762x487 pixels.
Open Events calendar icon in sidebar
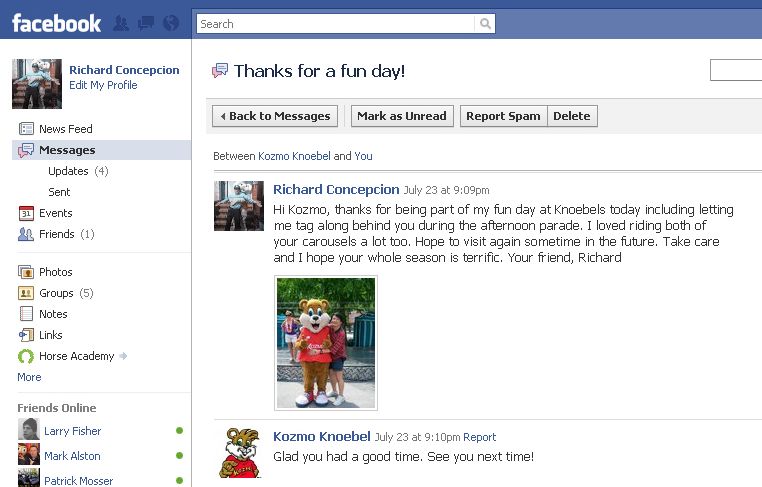pos(26,213)
